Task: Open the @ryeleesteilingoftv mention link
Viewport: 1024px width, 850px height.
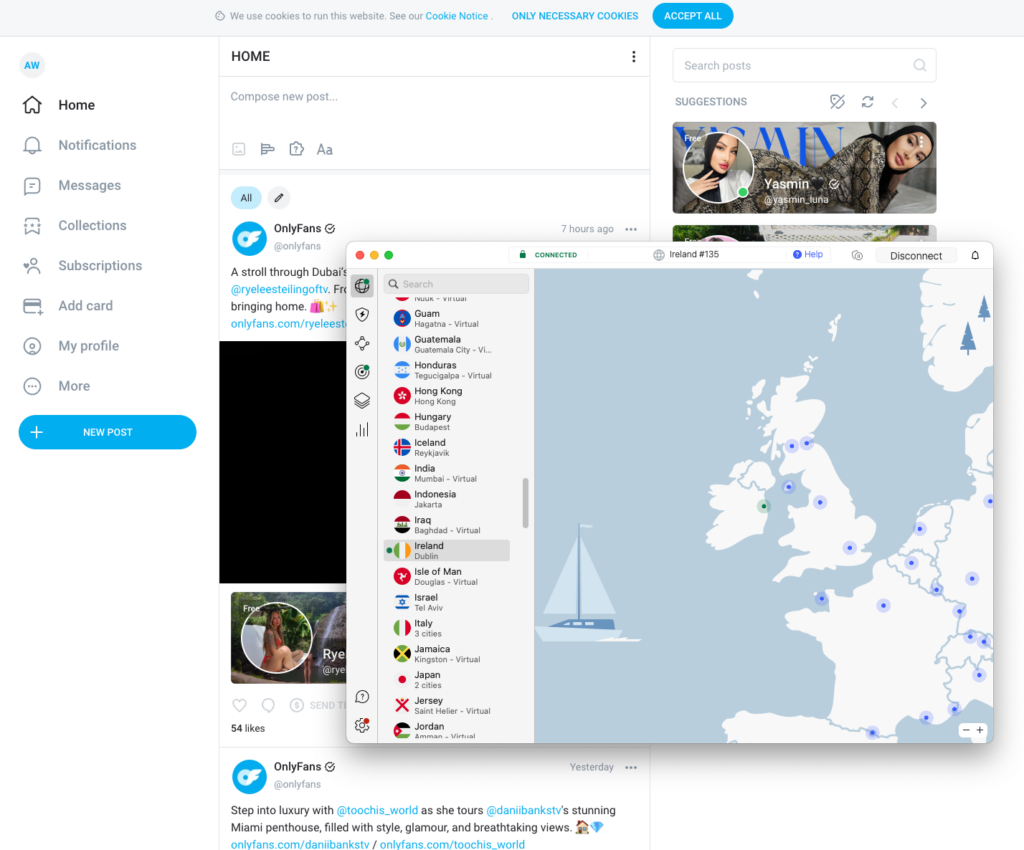Action: [x=280, y=289]
